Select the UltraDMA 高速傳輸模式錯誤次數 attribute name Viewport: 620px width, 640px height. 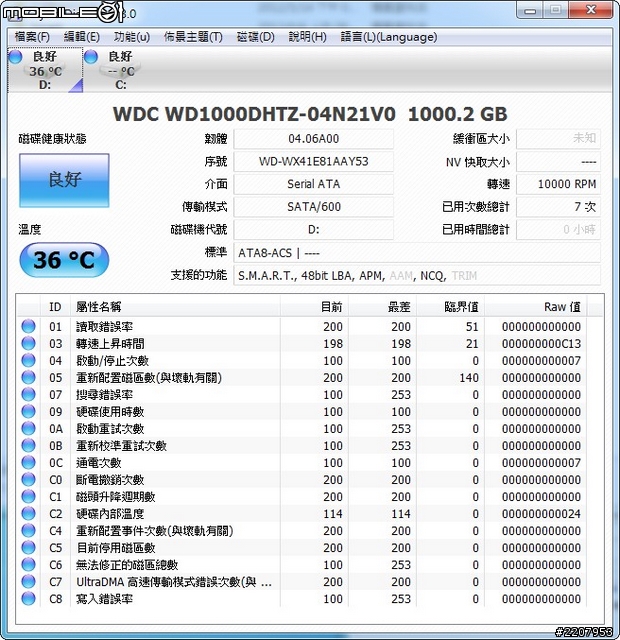pyautogui.click(x=174, y=582)
